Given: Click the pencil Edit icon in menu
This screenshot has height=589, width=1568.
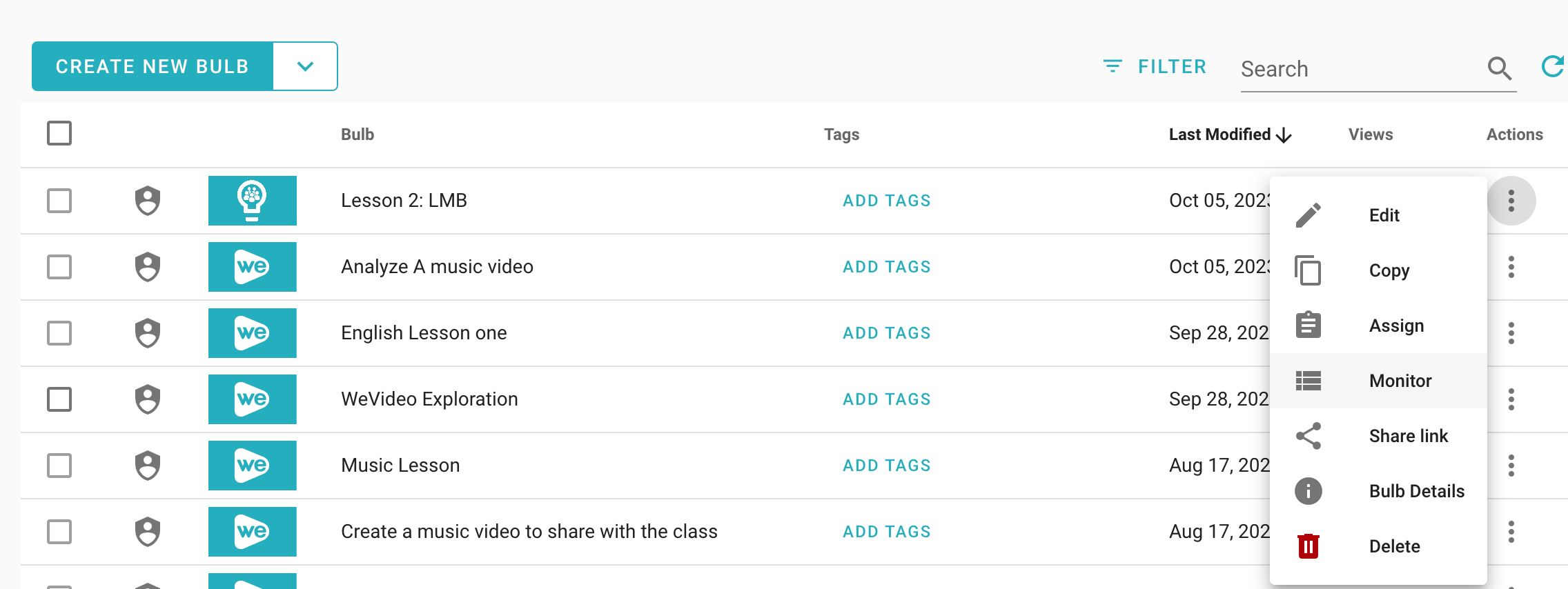Looking at the screenshot, I should 1308,215.
